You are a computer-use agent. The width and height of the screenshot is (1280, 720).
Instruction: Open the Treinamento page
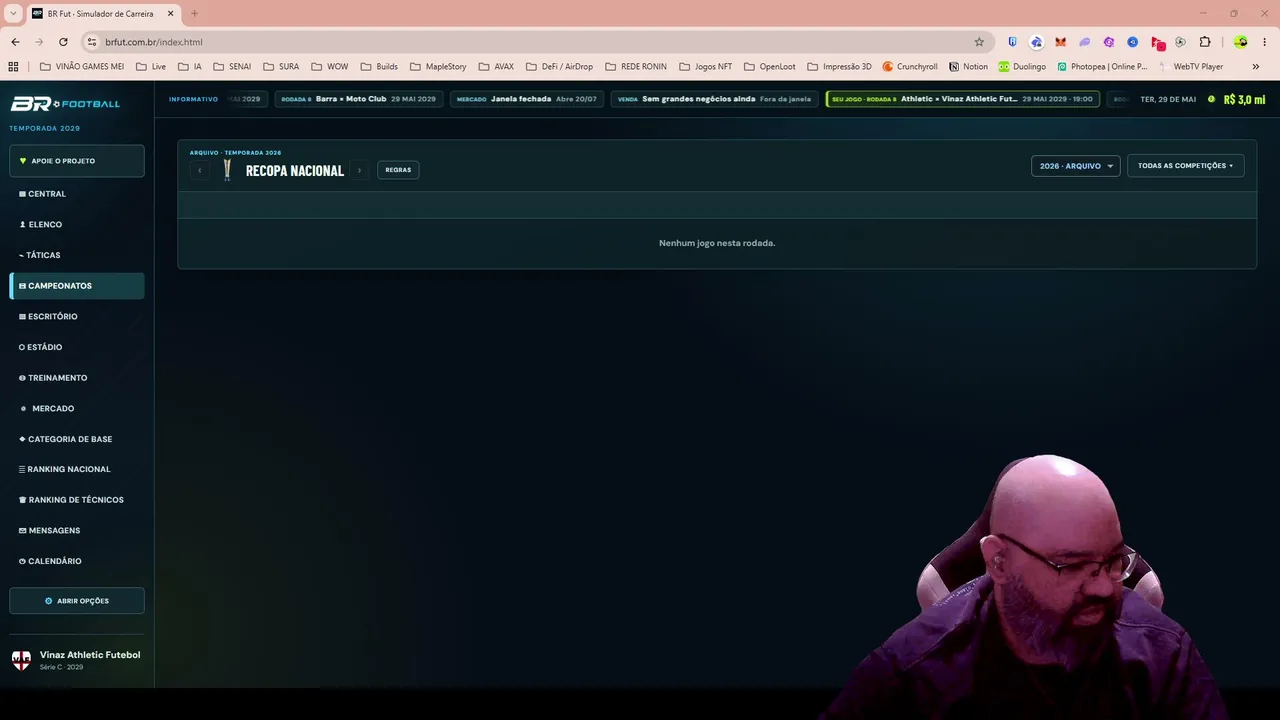pos(77,378)
